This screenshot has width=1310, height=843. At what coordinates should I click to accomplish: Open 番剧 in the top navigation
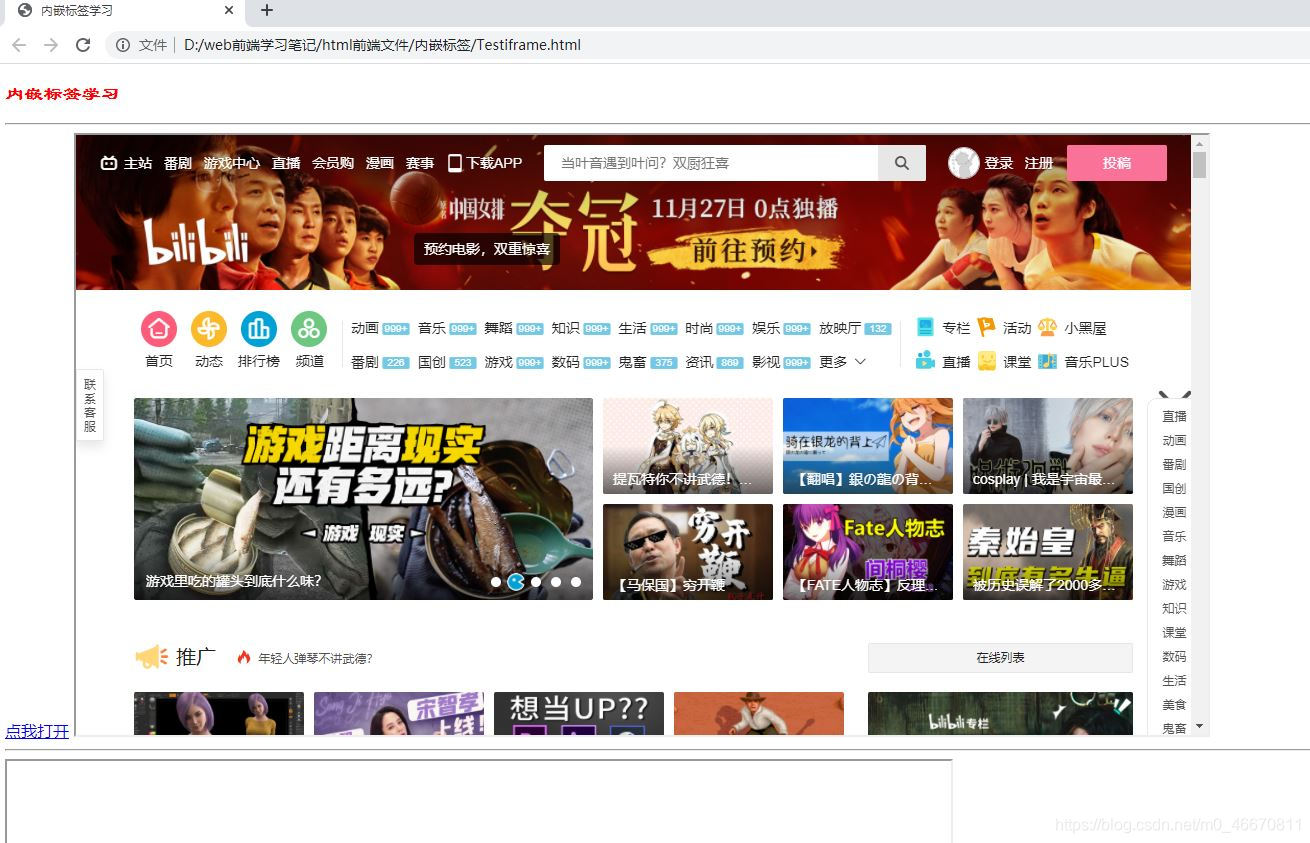click(x=178, y=163)
